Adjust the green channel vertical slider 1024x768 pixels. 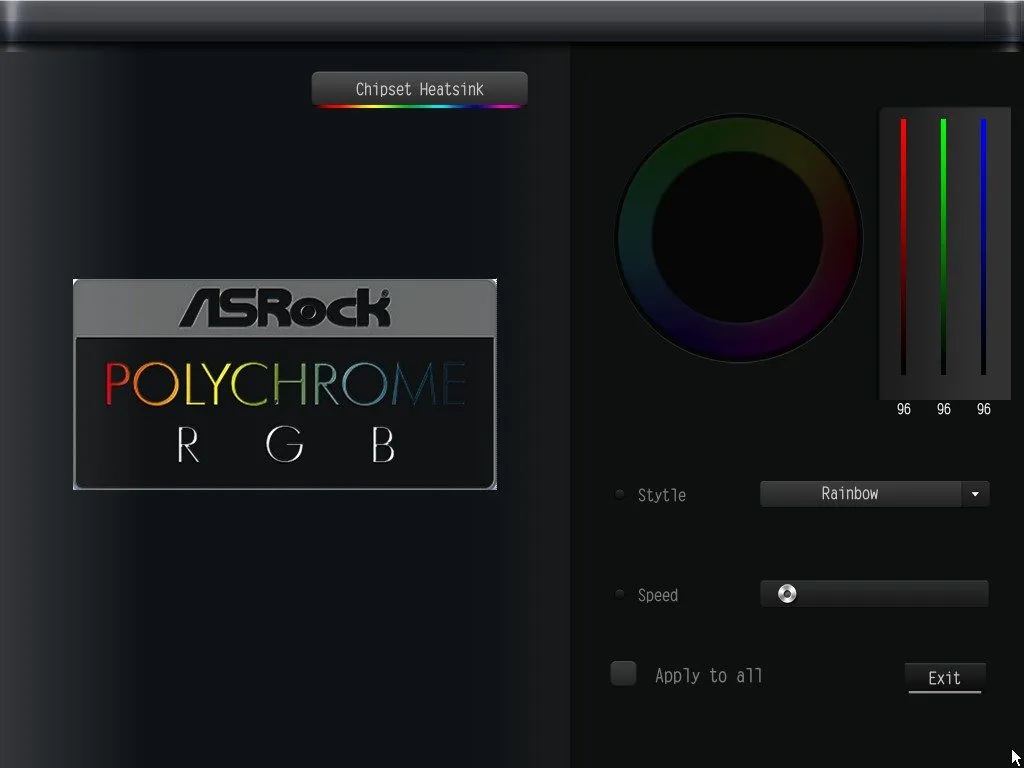coord(943,246)
